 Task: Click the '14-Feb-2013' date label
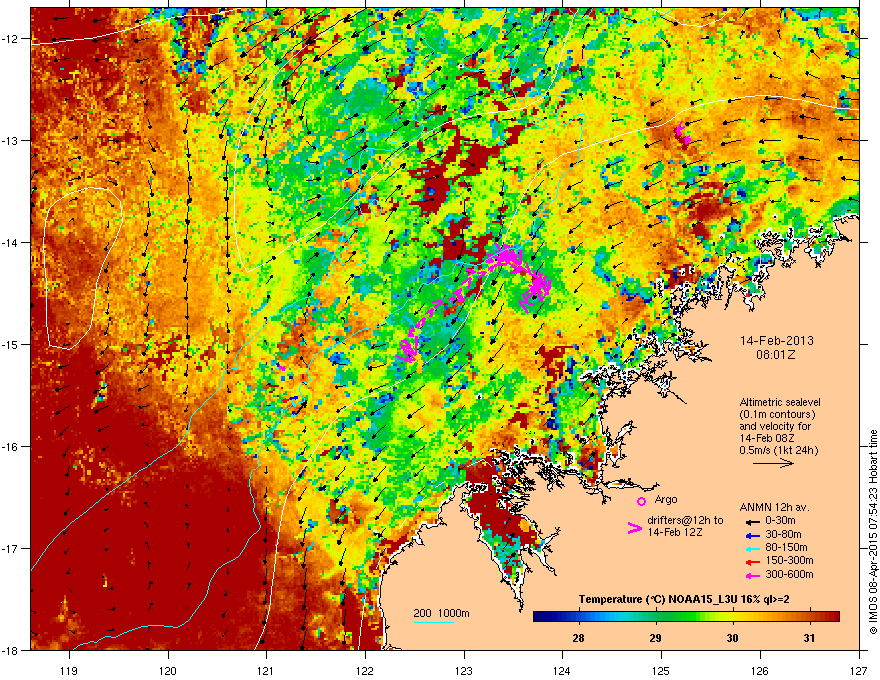click(x=776, y=341)
